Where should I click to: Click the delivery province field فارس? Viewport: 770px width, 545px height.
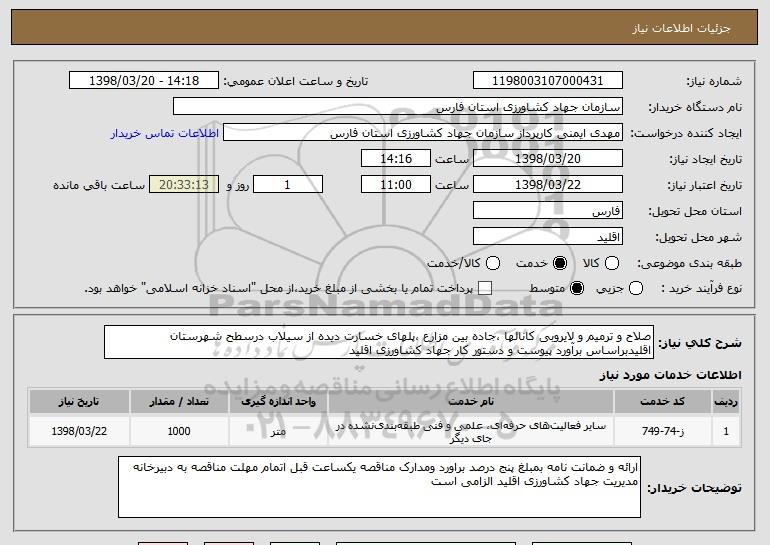coord(548,211)
